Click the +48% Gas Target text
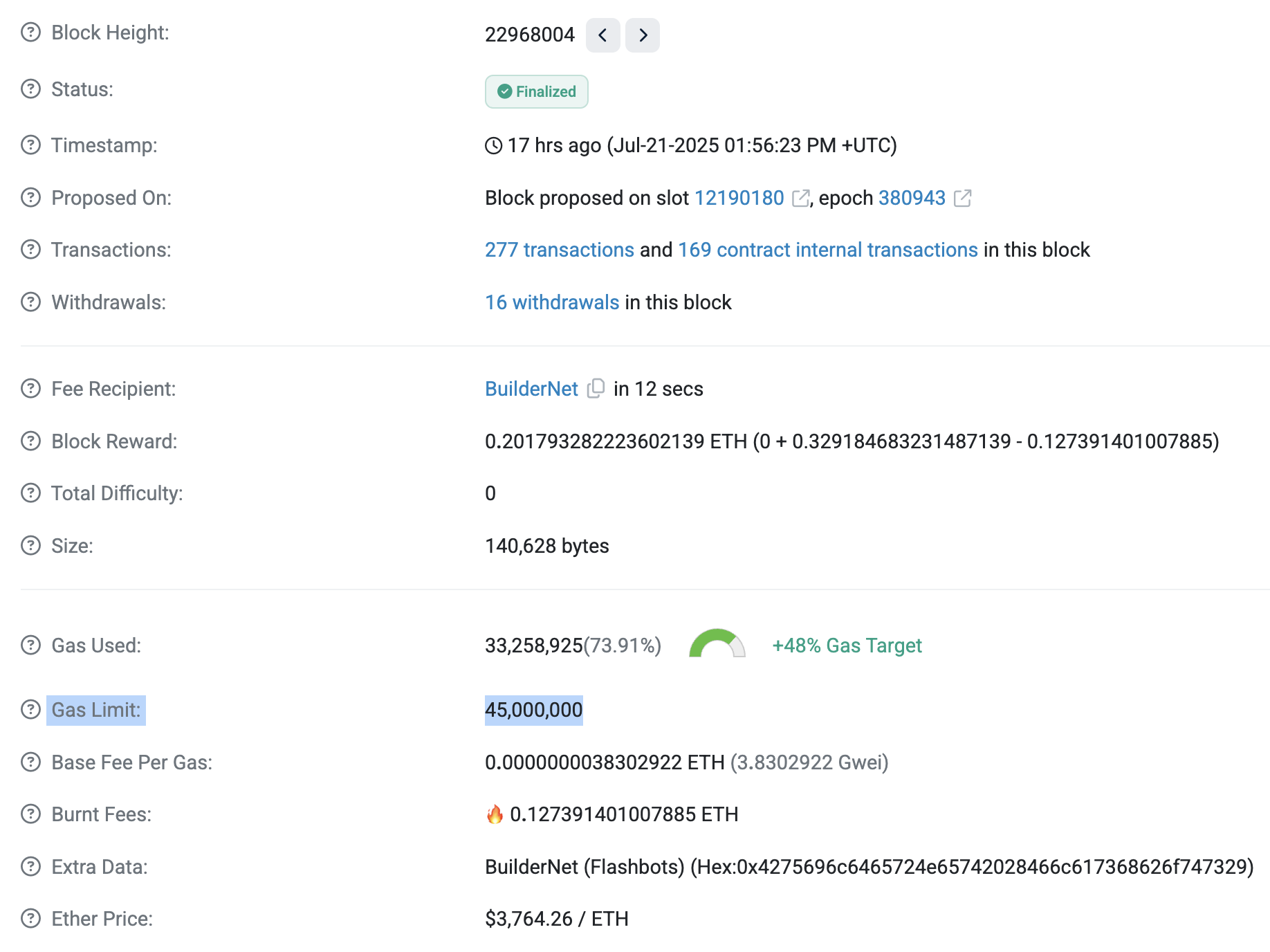The image size is (1270, 952). (847, 646)
